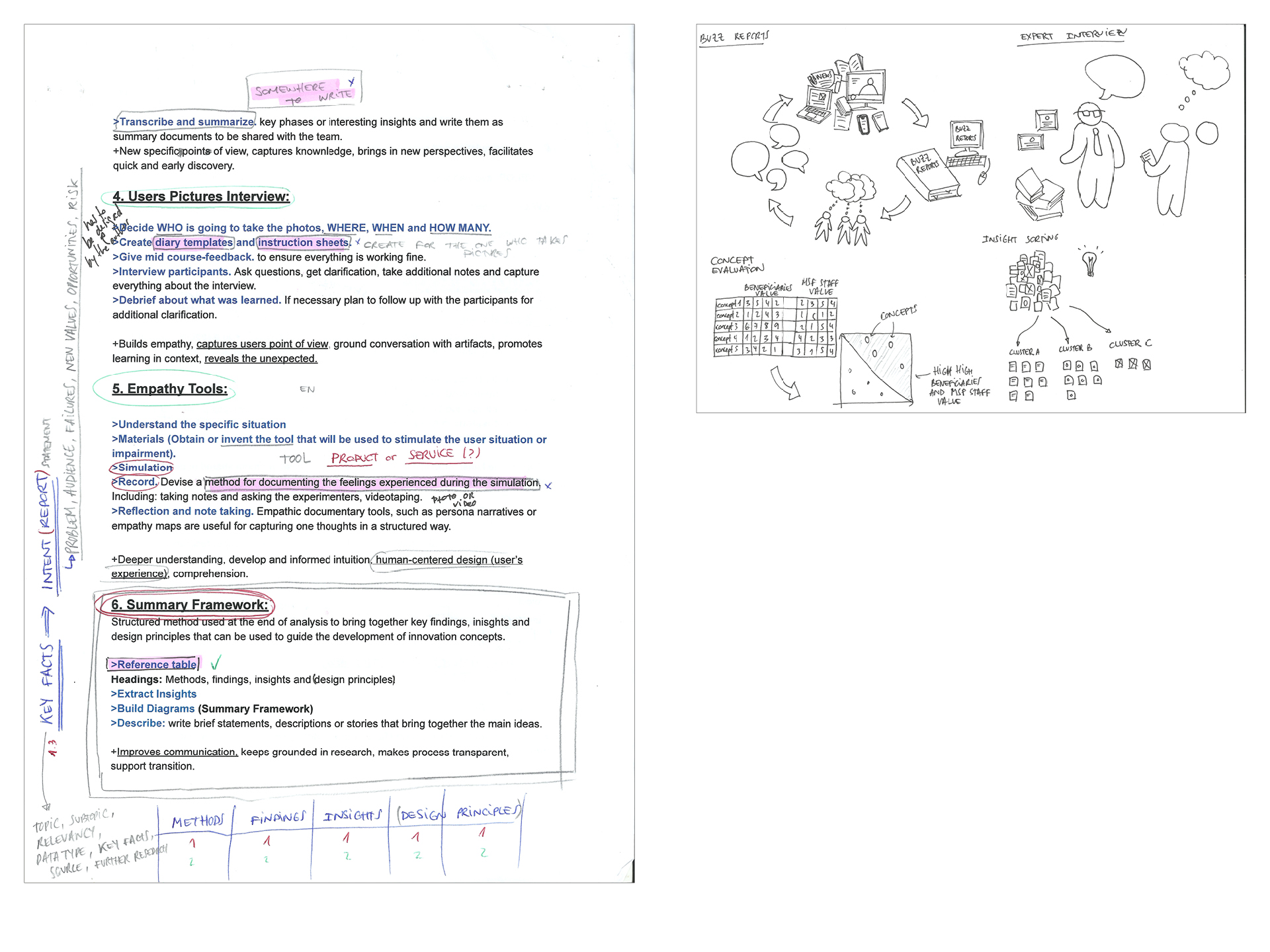Click the handwritten INSIGHTS column header
The width and height of the screenshot is (1270, 952).
(x=352, y=816)
